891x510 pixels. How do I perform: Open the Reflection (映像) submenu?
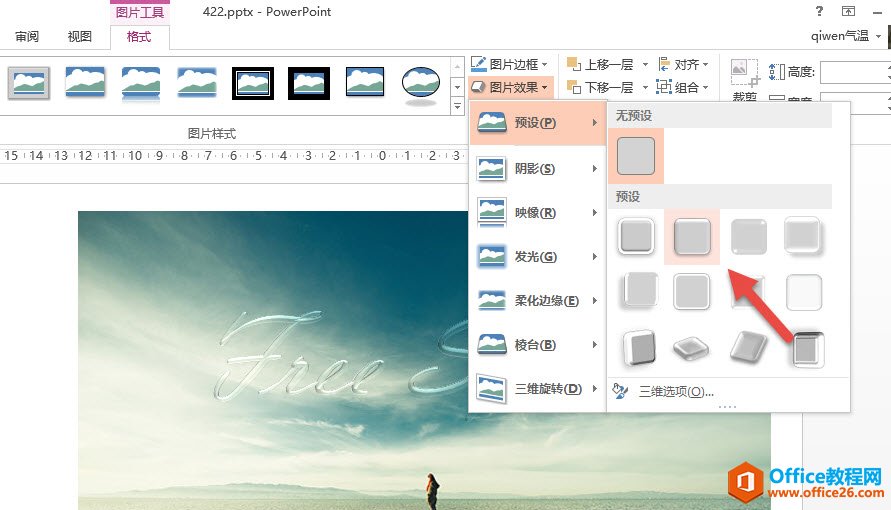tap(537, 212)
